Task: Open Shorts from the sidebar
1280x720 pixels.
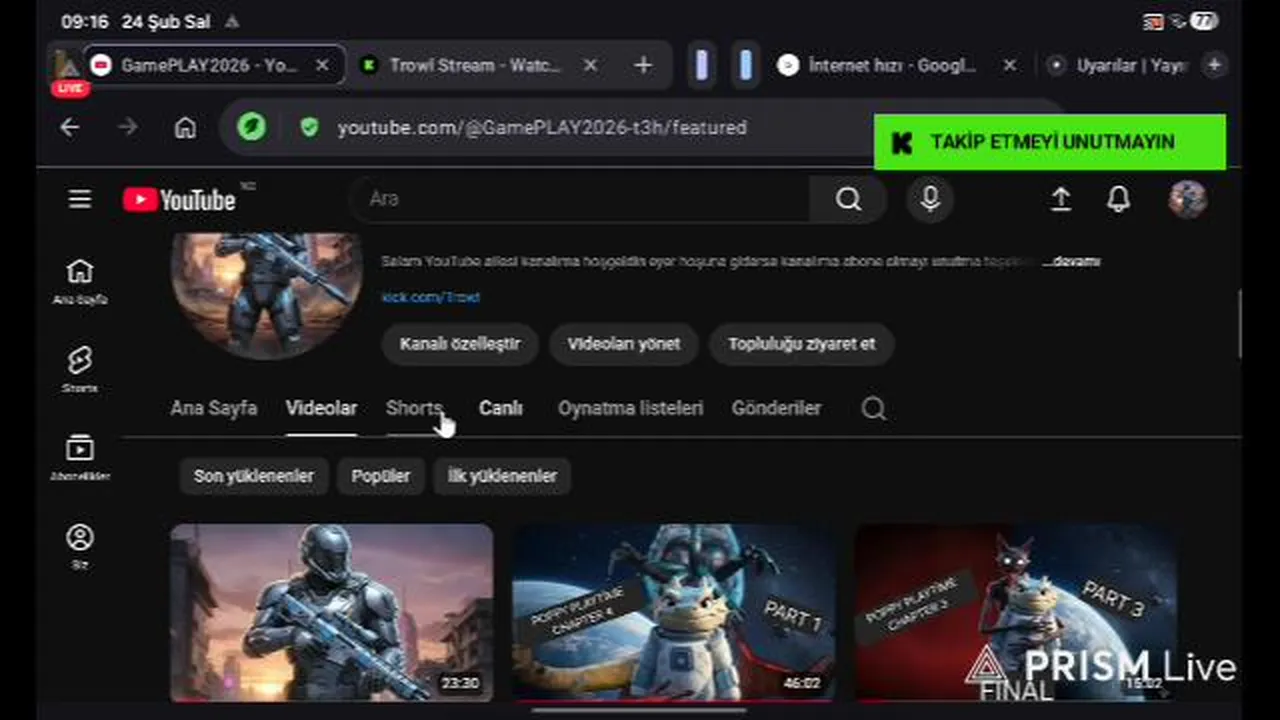Action: point(80,369)
